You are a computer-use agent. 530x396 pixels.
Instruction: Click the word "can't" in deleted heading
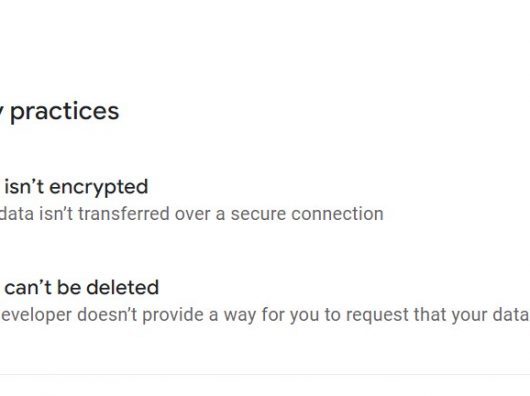[28, 288]
